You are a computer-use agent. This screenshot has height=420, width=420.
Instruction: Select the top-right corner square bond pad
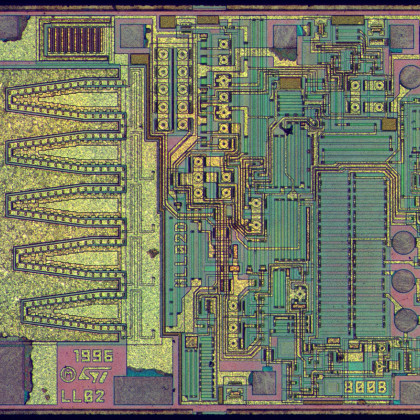point(402,37)
